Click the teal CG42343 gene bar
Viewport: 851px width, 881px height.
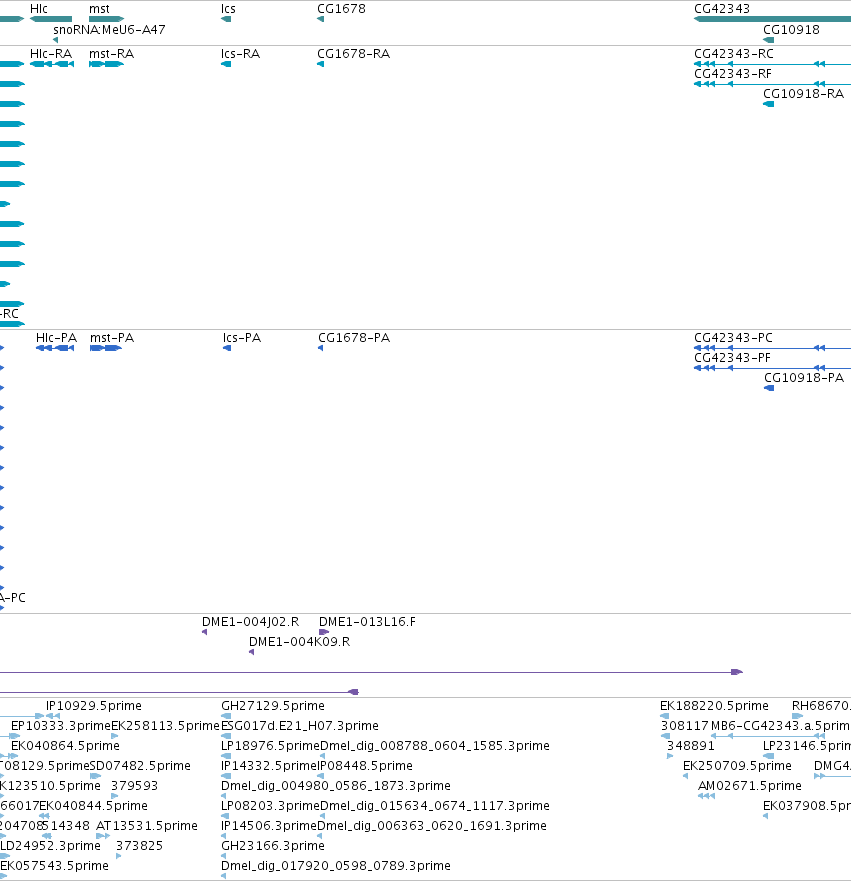coord(772,19)
